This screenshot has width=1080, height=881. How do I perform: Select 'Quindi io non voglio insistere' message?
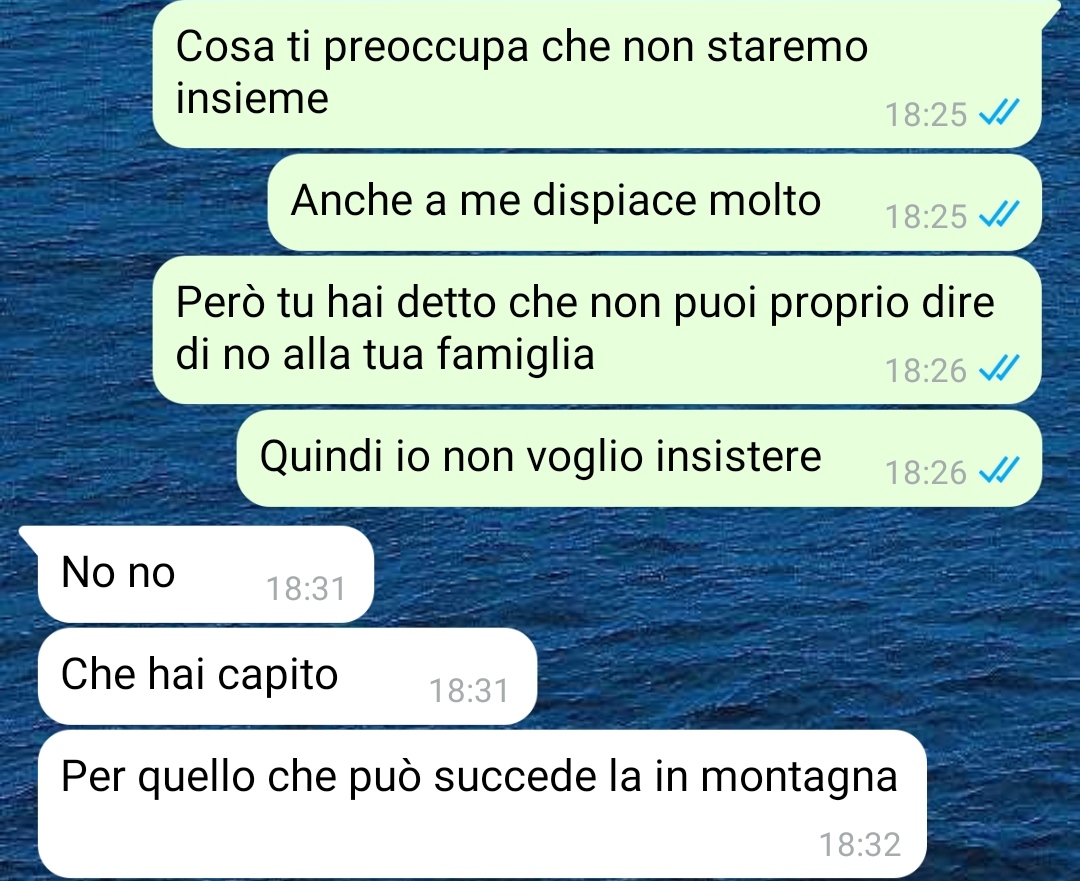(x=639, y=459)
